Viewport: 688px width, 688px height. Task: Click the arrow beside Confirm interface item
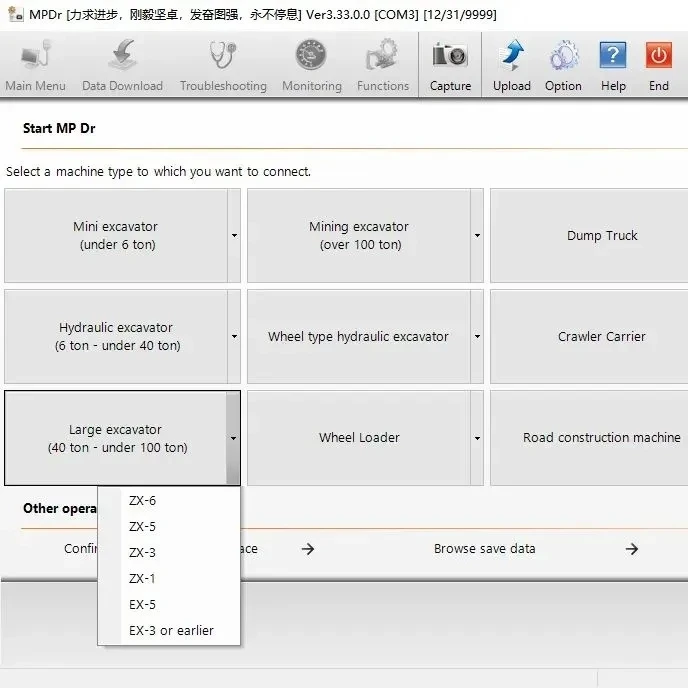(308, 549)
